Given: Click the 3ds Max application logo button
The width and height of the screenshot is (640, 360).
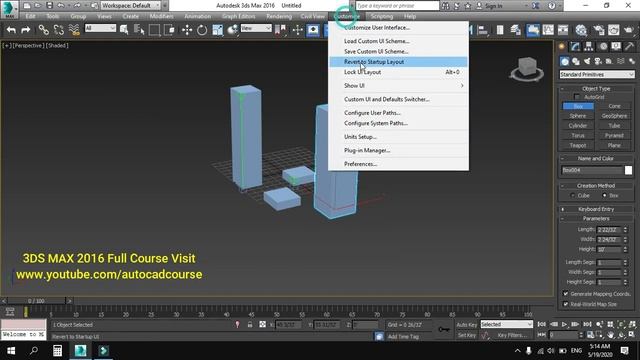Looking at the screenshot, I should click(9, 9).
